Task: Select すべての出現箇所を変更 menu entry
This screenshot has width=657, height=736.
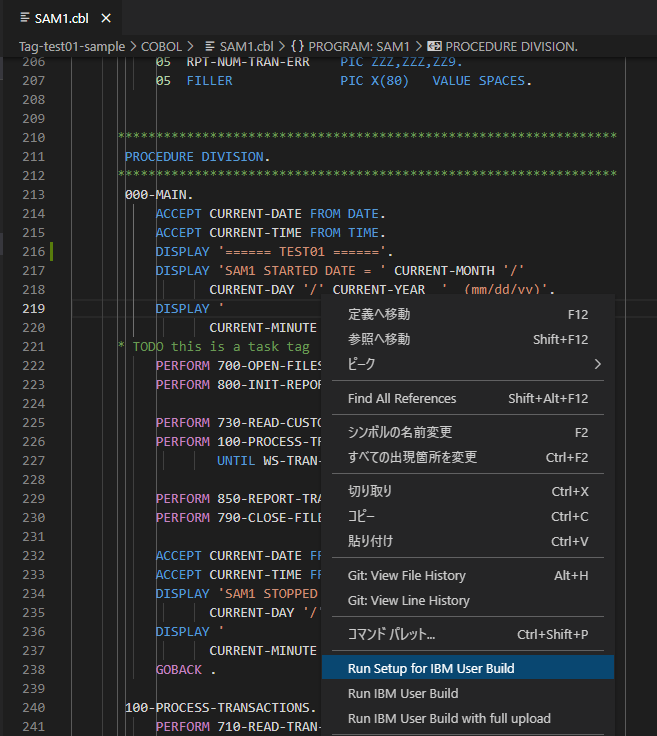Action: coord(468,457)
